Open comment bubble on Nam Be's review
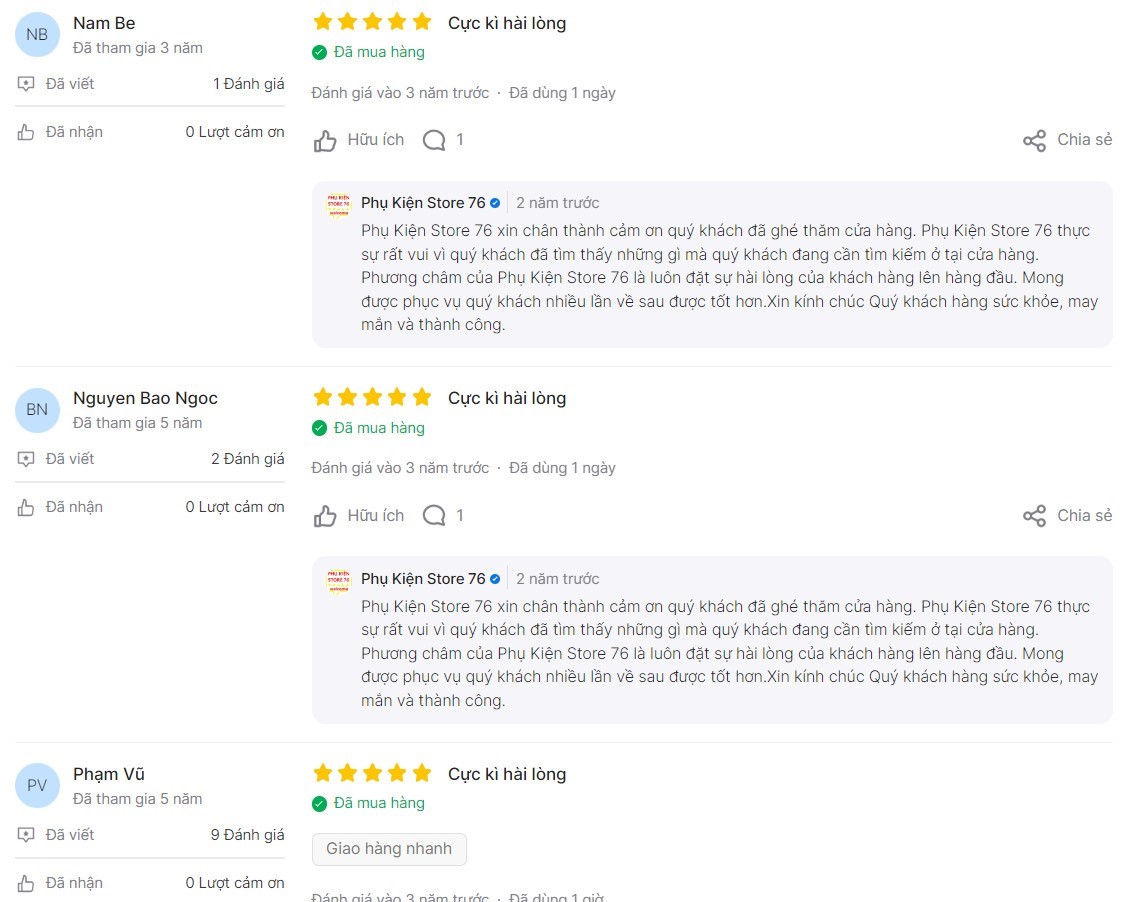 434,140
